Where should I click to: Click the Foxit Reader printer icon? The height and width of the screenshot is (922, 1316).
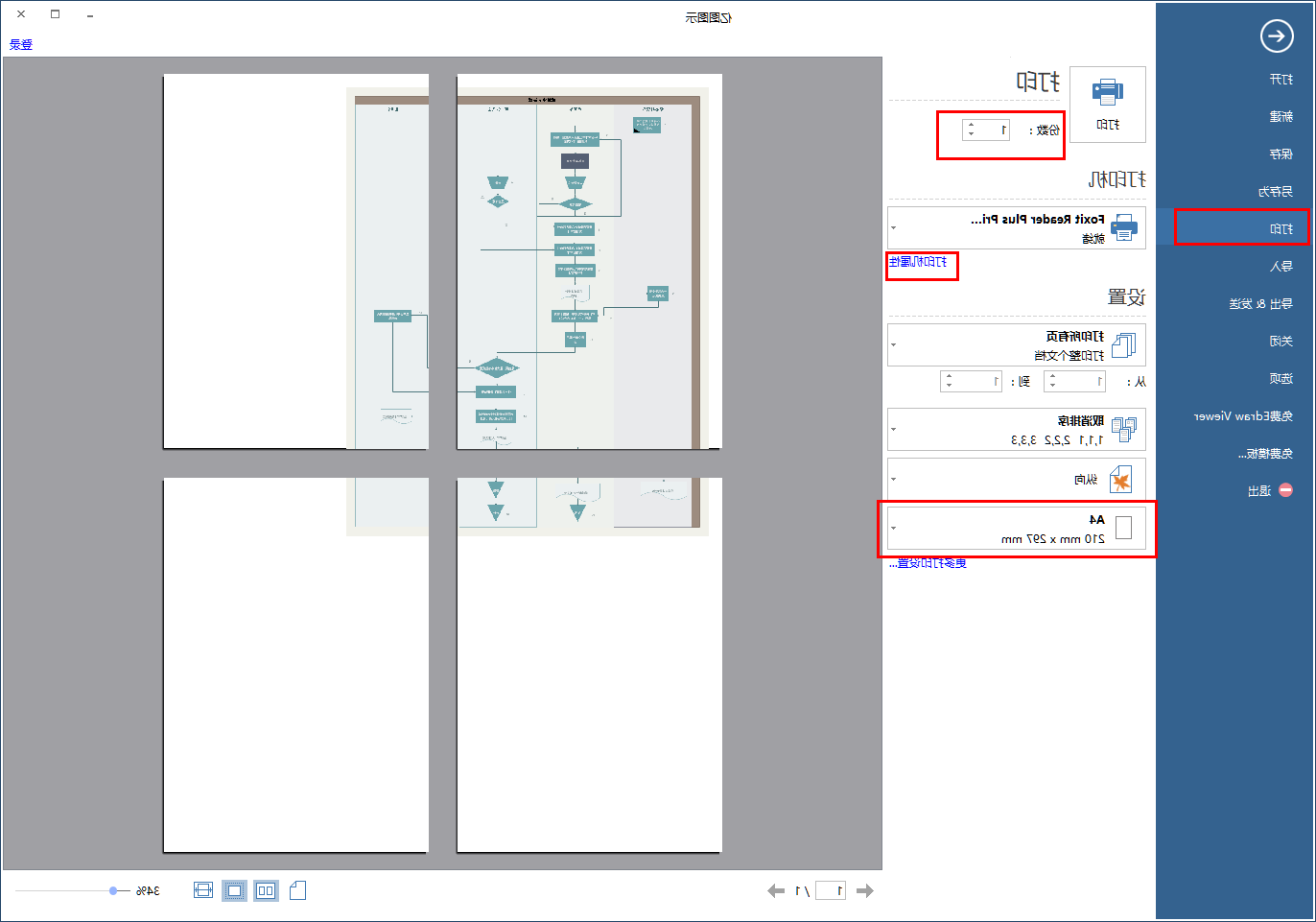point(1123,228)
